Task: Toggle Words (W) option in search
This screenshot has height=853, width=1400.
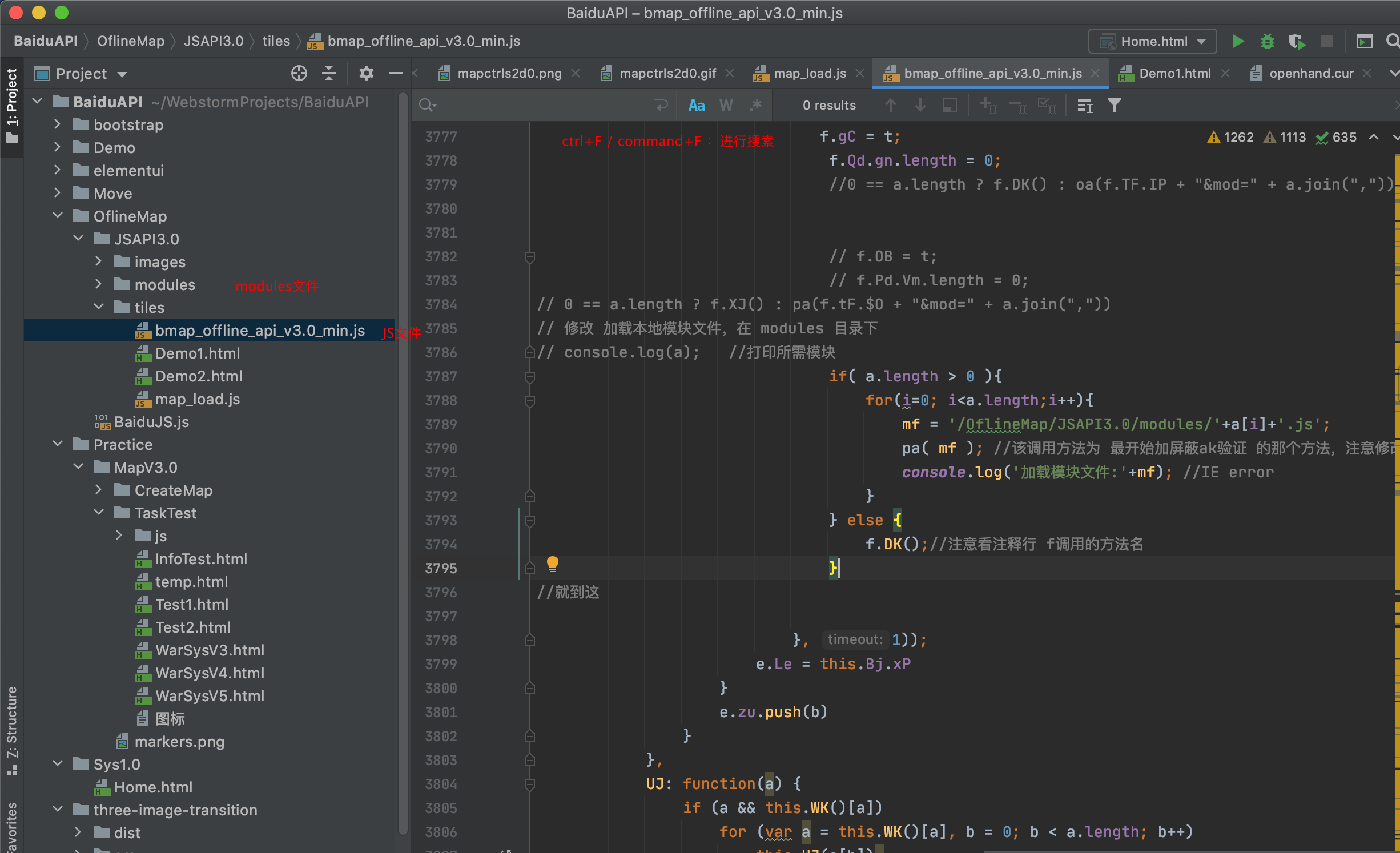Action: tap(726, 105)
